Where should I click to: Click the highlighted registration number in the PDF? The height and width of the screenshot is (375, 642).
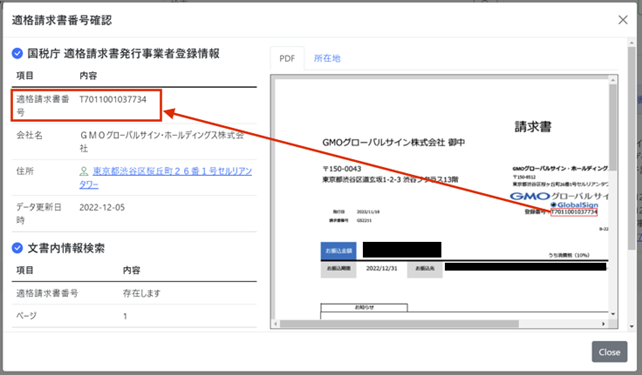[574, 212]
